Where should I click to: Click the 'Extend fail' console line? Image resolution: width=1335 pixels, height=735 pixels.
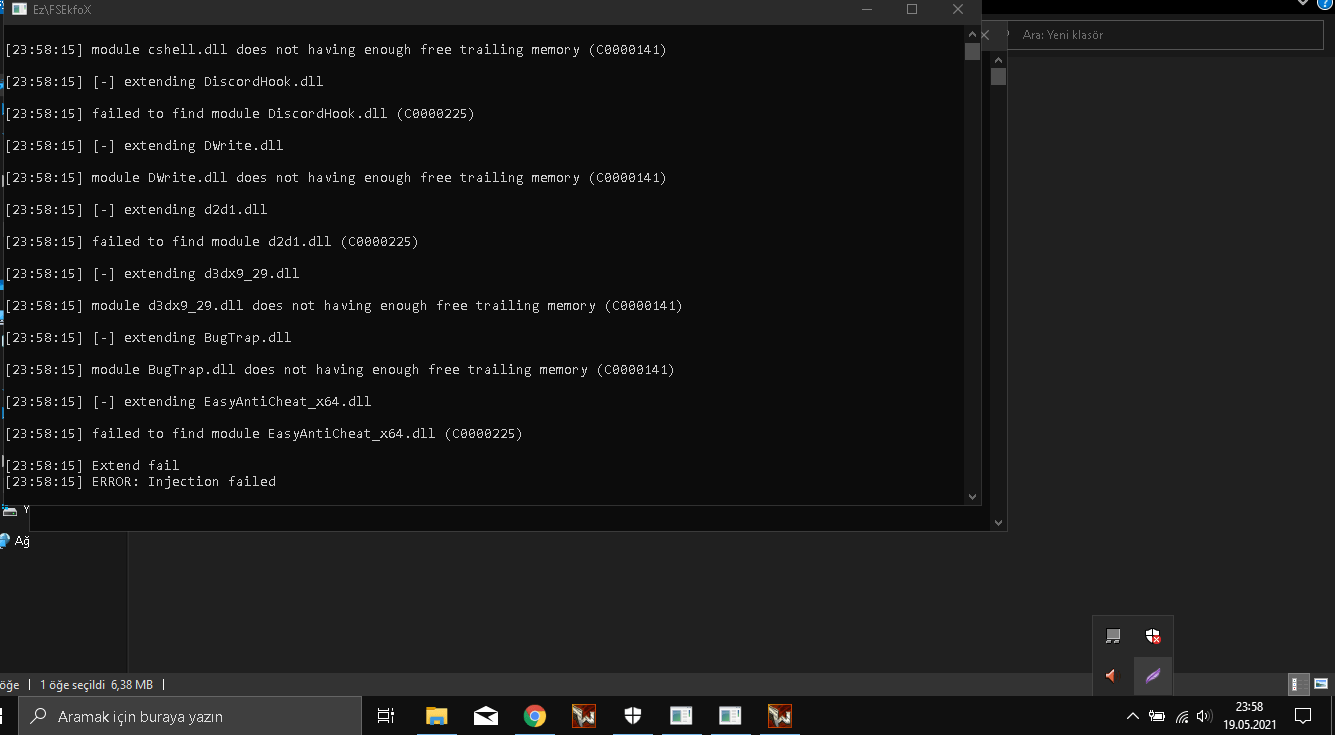point(92,466)
